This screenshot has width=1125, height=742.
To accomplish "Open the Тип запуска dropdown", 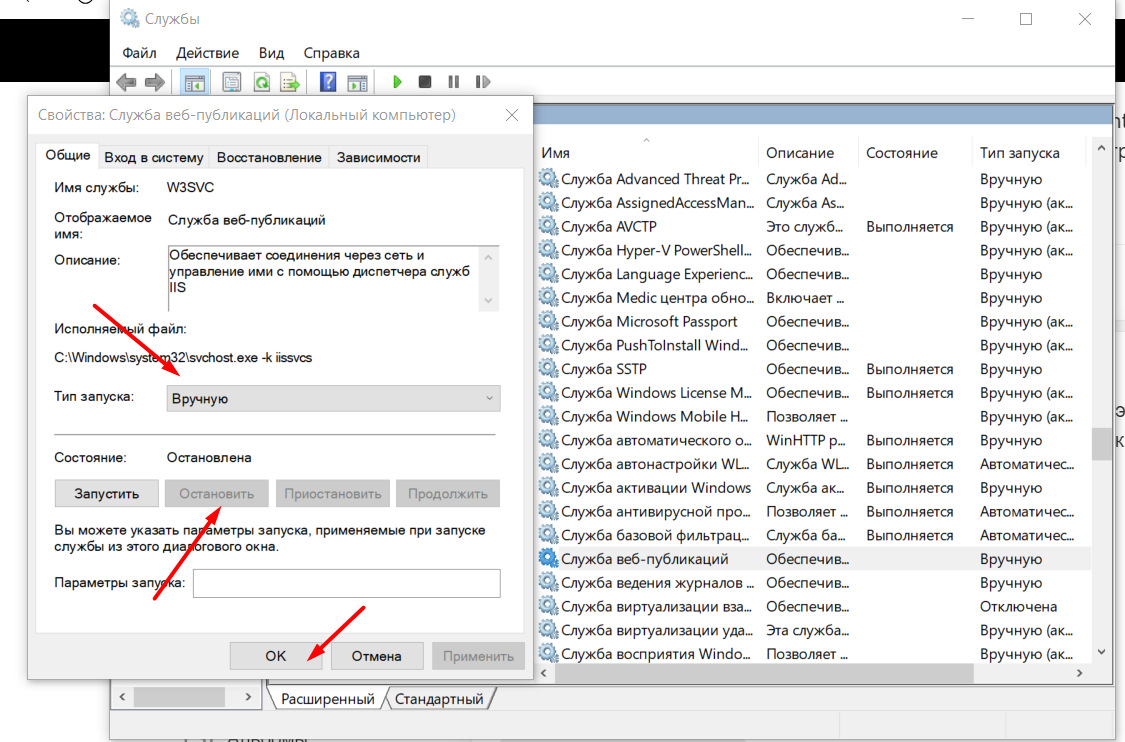I will click(x=333, y=398).
